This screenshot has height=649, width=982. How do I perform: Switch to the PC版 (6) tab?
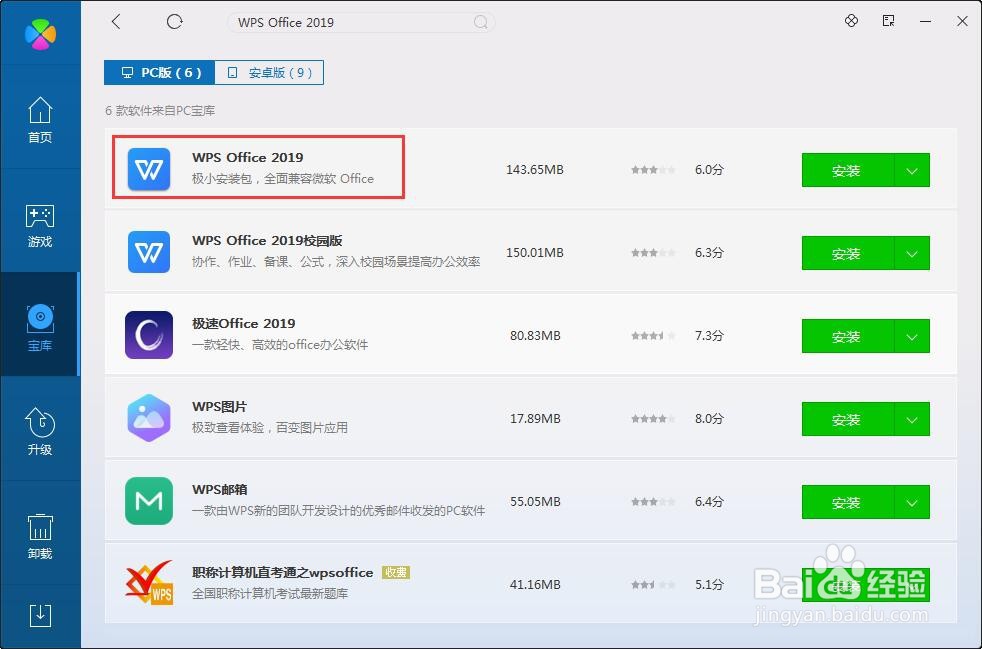[x=160, y=73]
